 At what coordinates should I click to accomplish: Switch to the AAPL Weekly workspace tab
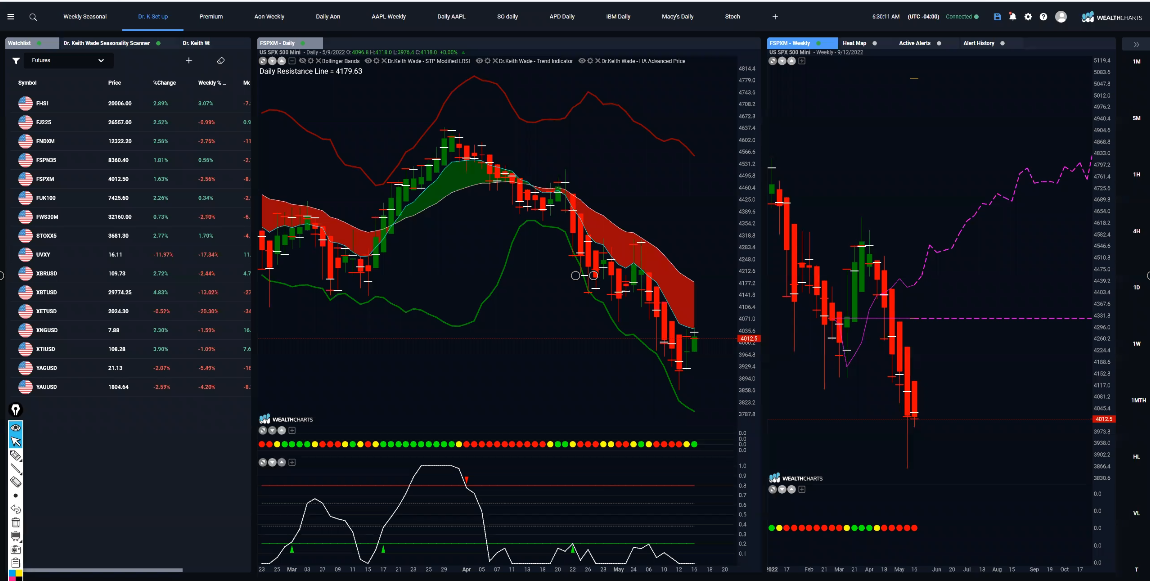[x=389, y=17]
